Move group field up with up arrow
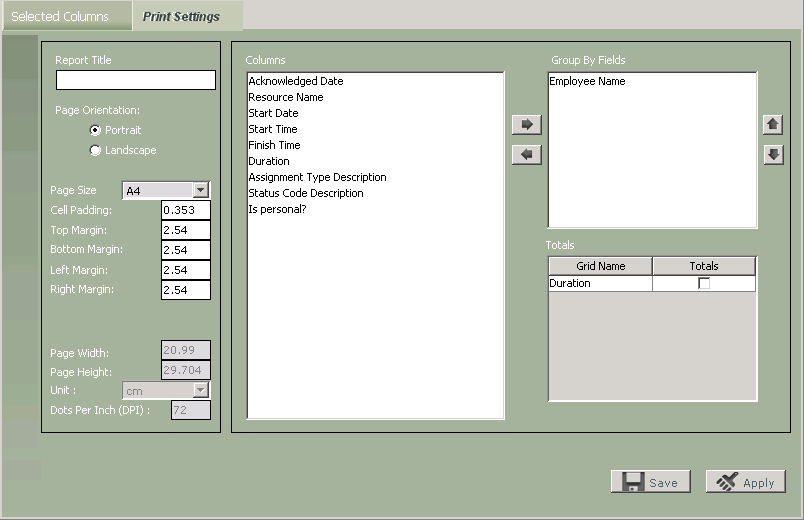Screen dimensions: 804x520 point(773,125)
